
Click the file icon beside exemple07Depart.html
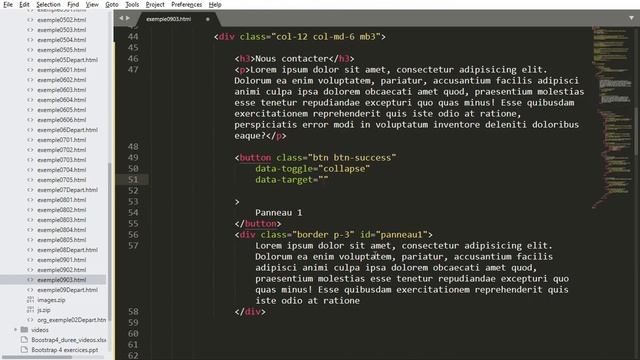[x=30, y=190]
